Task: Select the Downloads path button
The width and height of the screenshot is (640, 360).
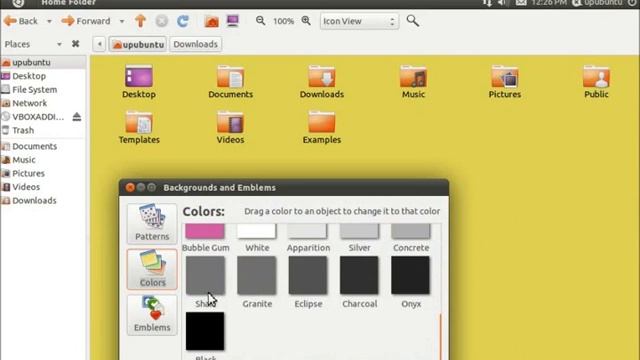Action: click(196, 44)
